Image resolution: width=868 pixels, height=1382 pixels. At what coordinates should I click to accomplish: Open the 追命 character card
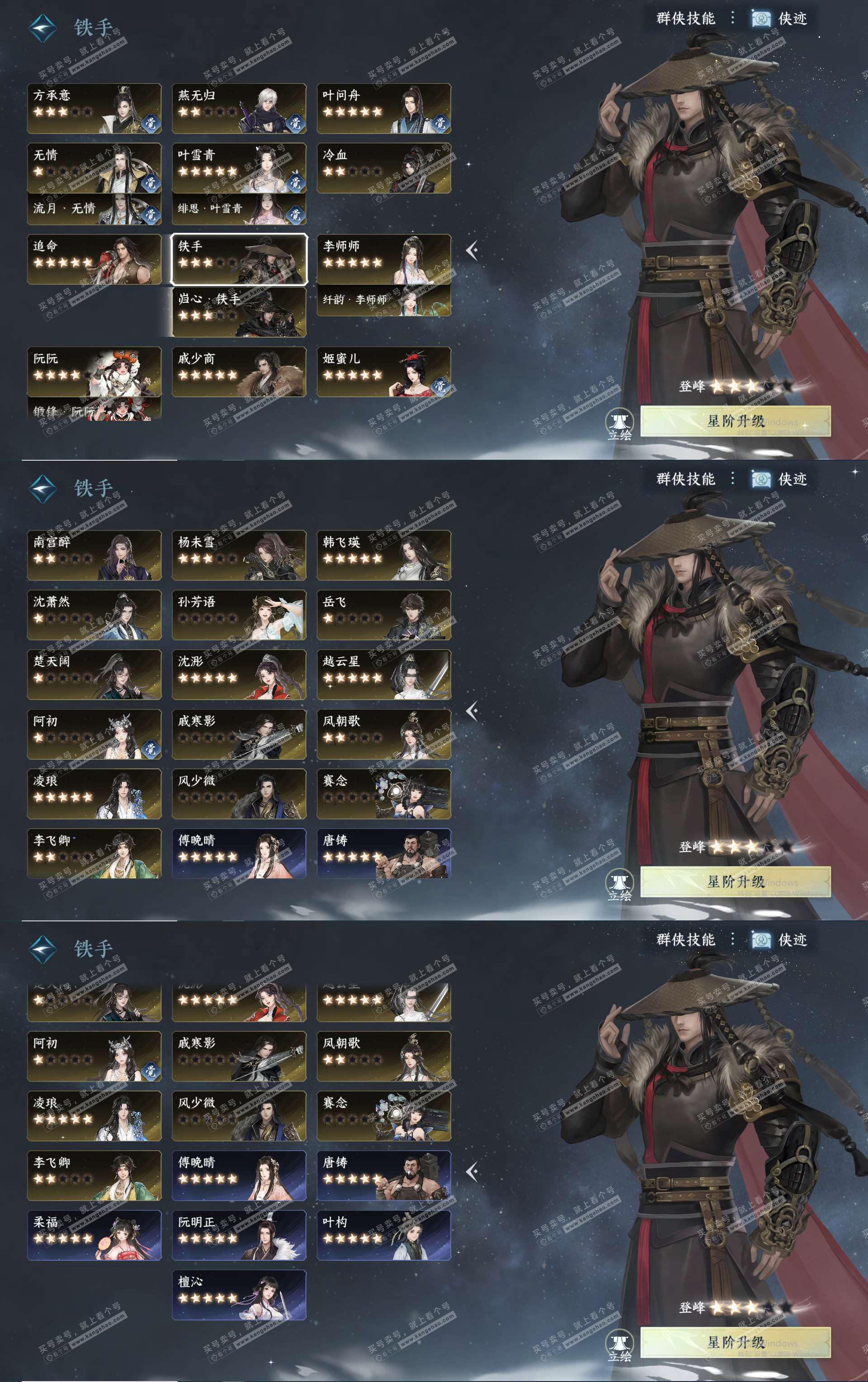(94, 259)
